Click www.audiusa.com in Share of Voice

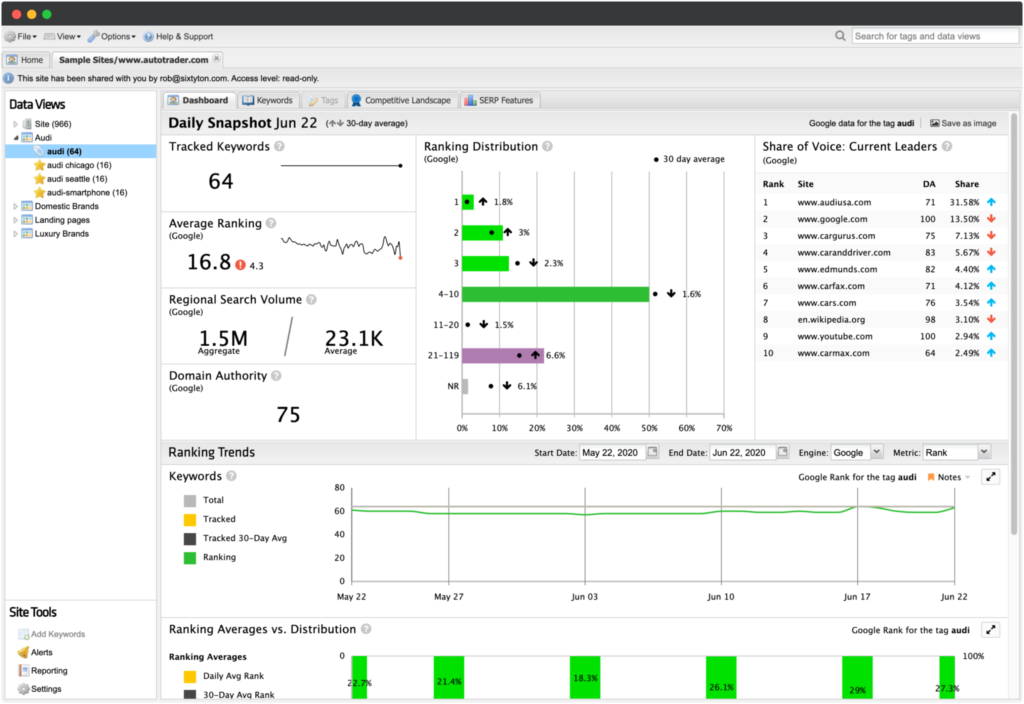pyautogui.click(x=834, y=202)
